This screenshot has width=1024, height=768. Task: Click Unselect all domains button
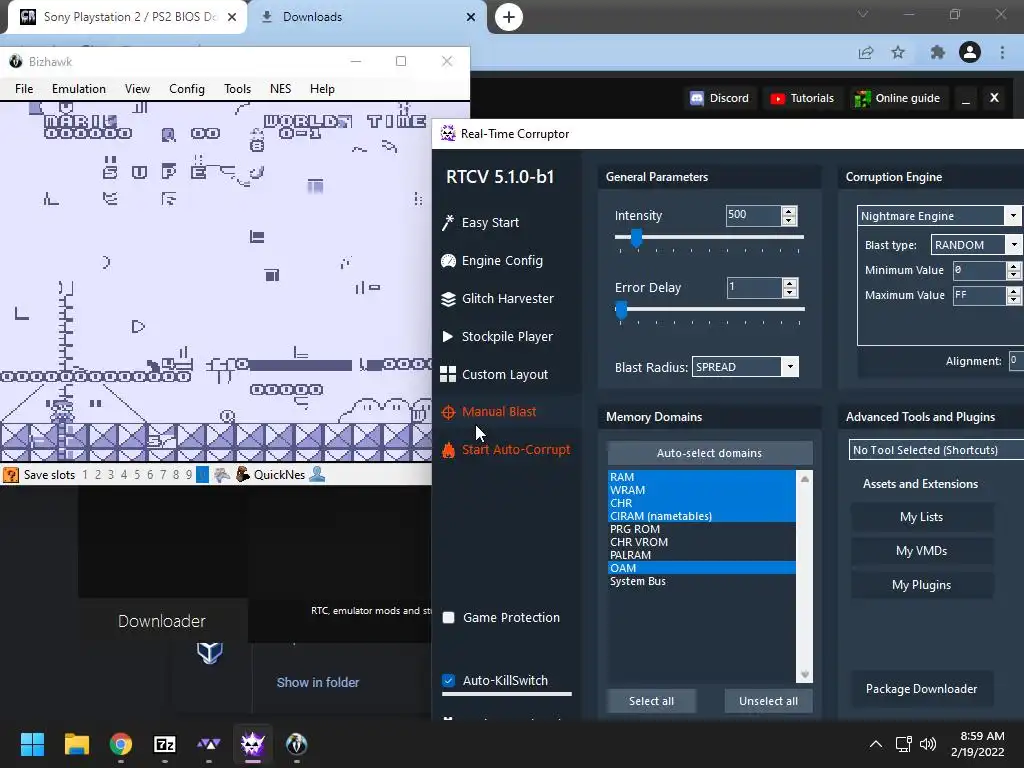pos(769,701)
